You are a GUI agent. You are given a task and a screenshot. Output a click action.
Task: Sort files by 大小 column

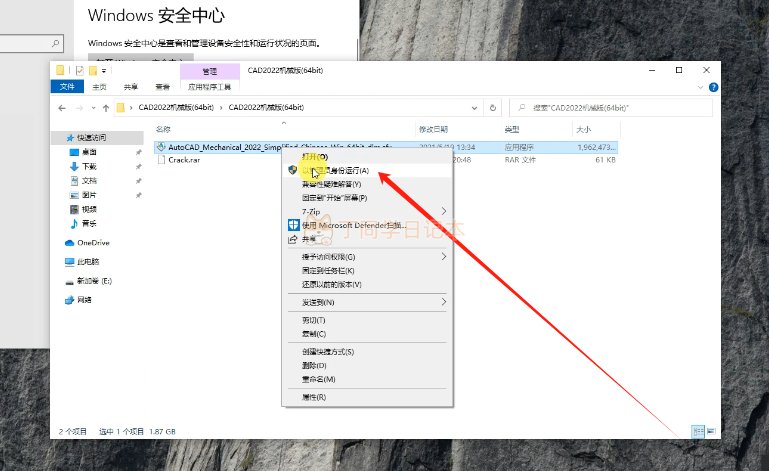[584, 130]
